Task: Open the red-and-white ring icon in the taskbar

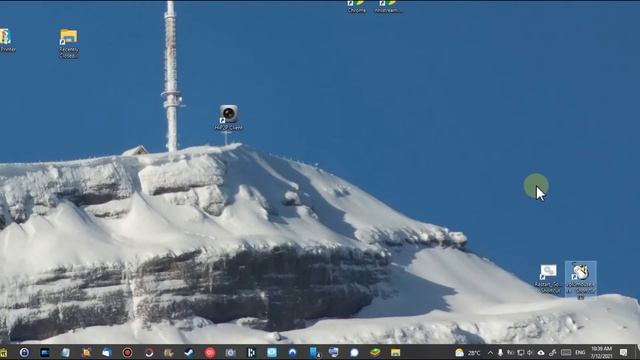Action: [x=148, y=352]
